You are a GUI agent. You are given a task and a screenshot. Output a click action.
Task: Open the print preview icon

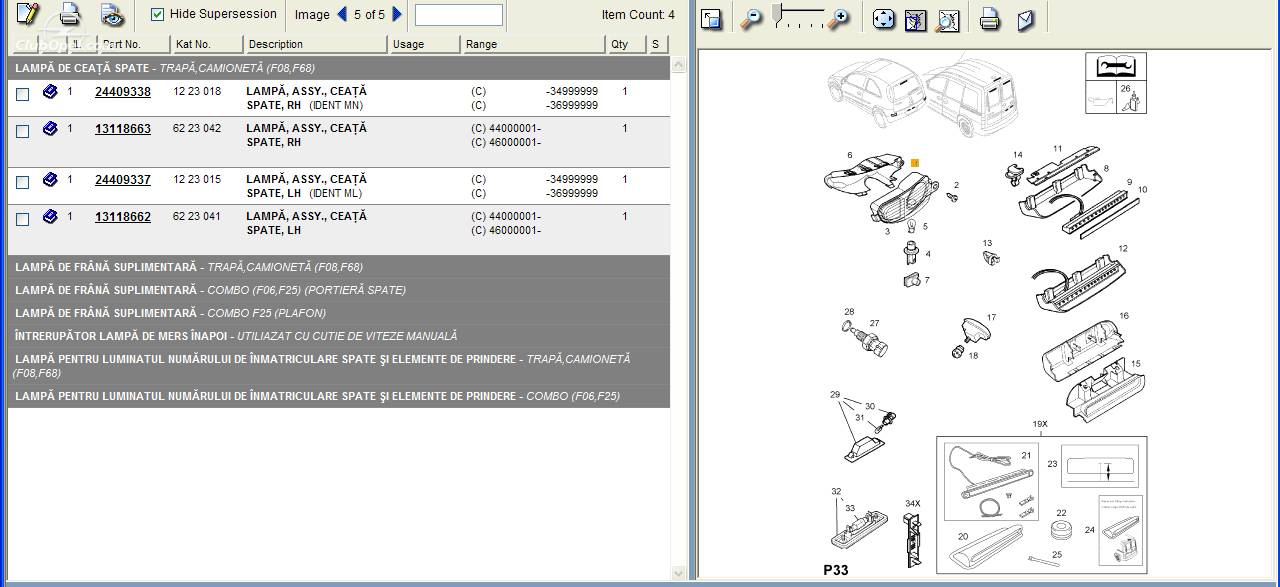coord(112,14)
